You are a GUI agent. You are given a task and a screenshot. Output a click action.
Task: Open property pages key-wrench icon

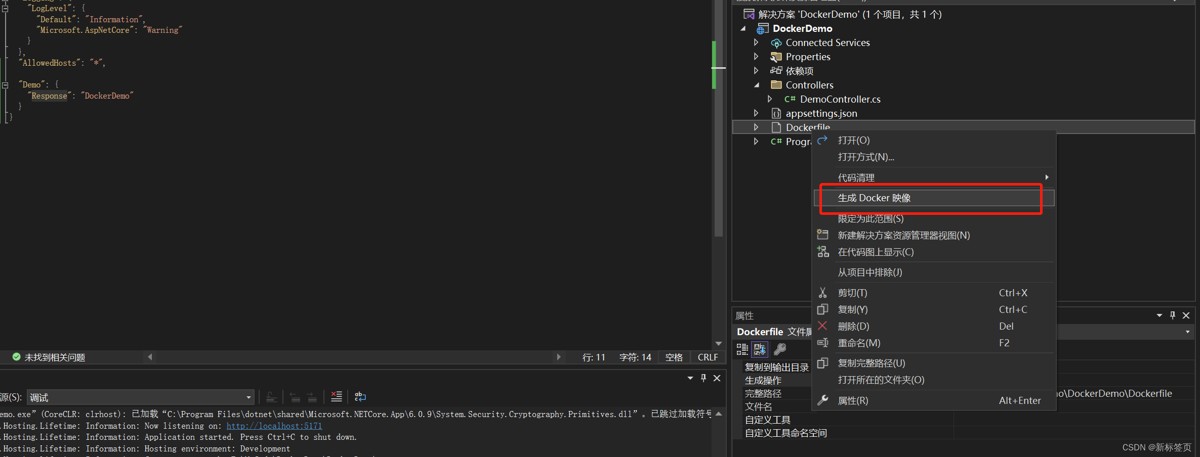click(x=780, y=349)
